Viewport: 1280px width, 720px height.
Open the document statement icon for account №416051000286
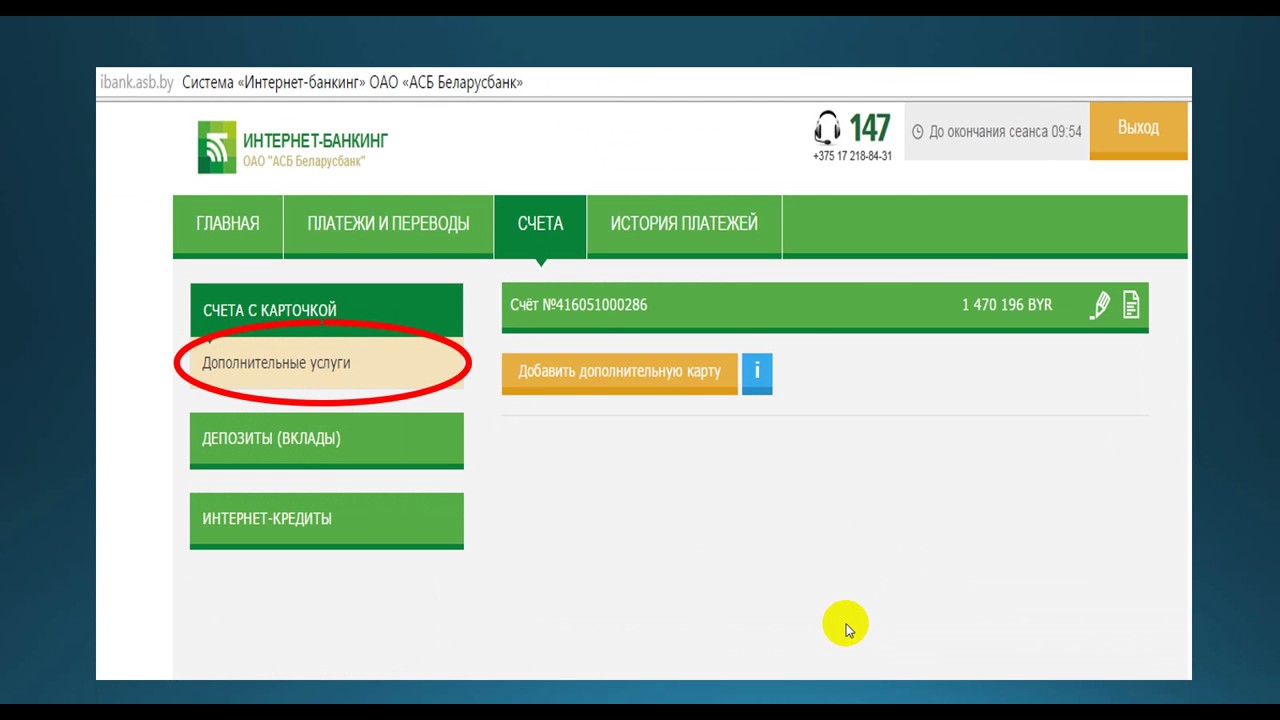click(1131, 304)
